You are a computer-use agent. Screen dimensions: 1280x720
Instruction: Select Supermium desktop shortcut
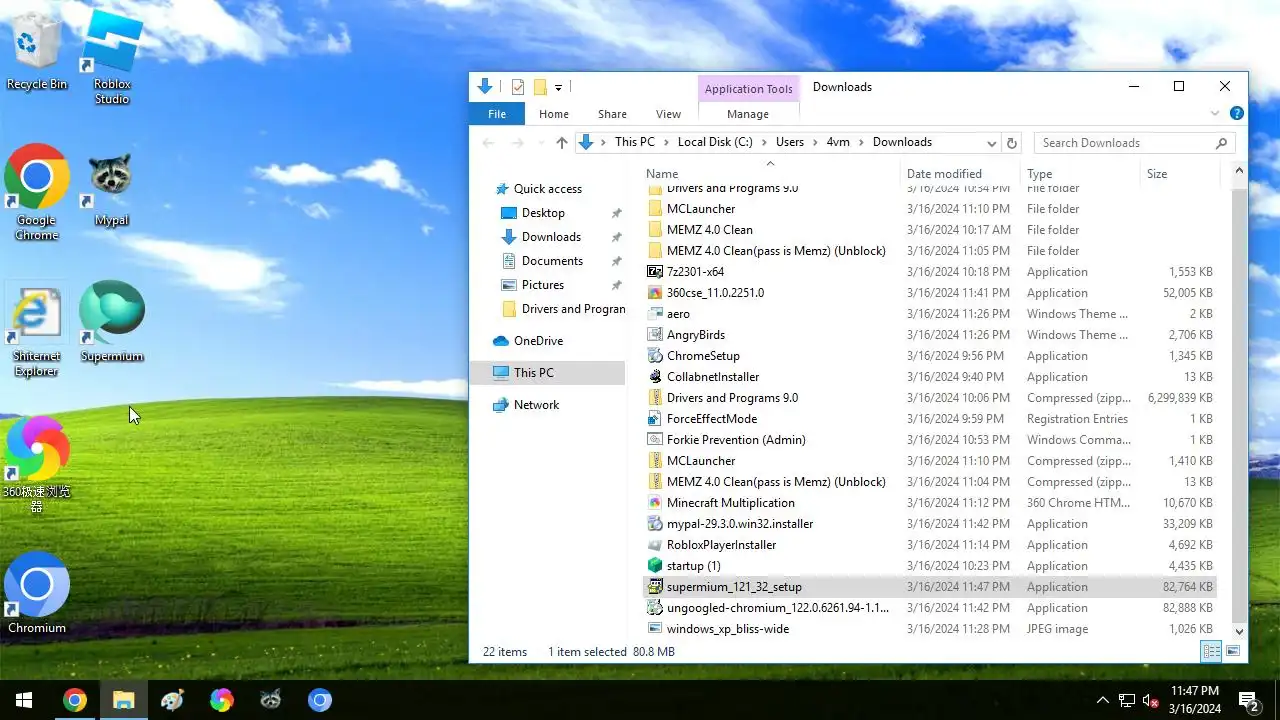point(112,322)
